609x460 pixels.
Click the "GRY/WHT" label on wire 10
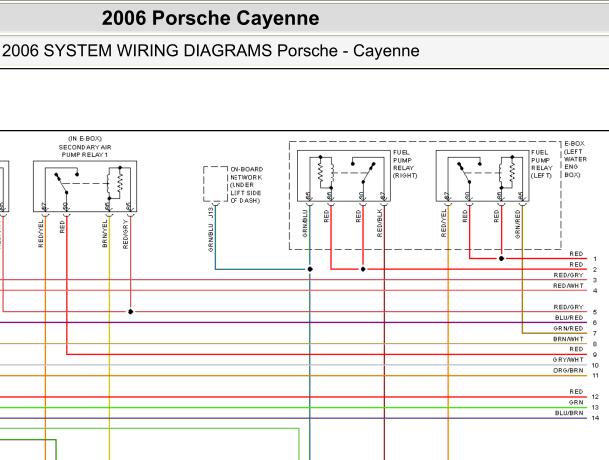point(568,360)
